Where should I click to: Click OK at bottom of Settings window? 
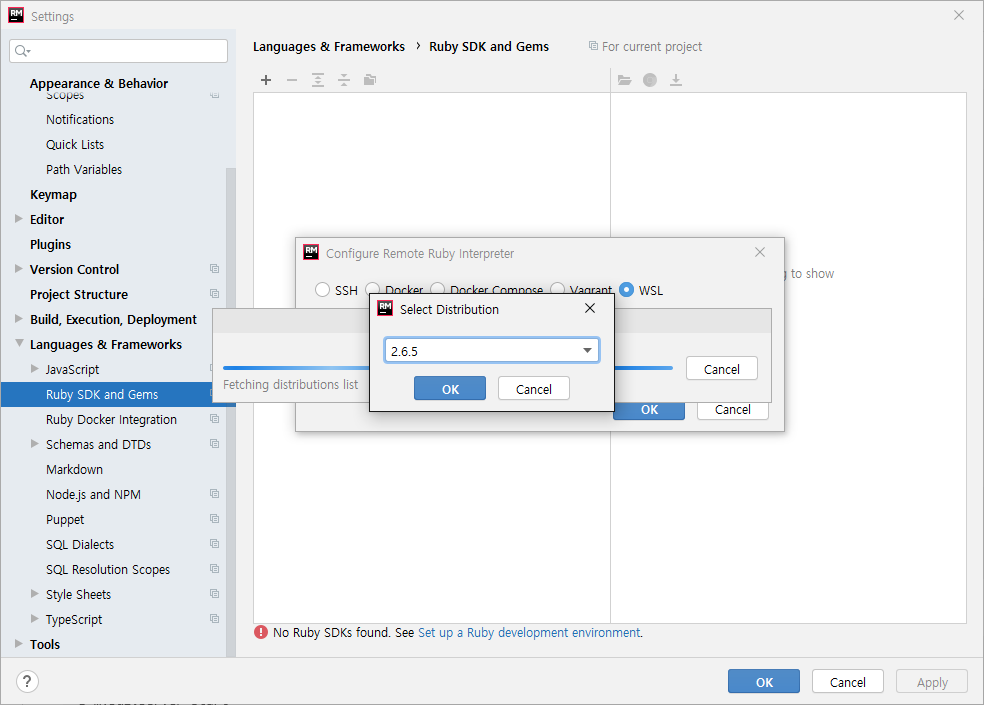(x=764, y=682)
